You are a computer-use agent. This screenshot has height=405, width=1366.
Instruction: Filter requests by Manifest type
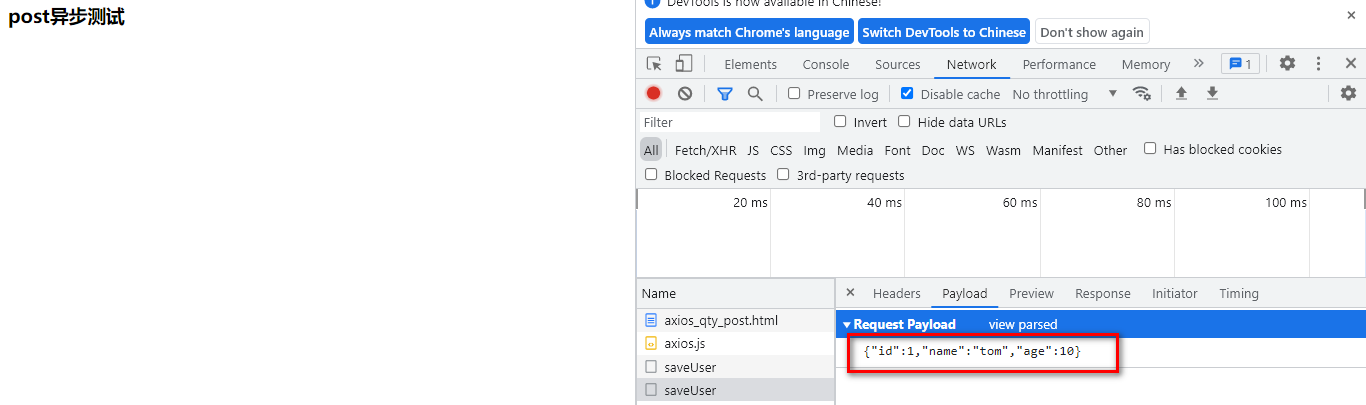click(x=1057, y=150)
